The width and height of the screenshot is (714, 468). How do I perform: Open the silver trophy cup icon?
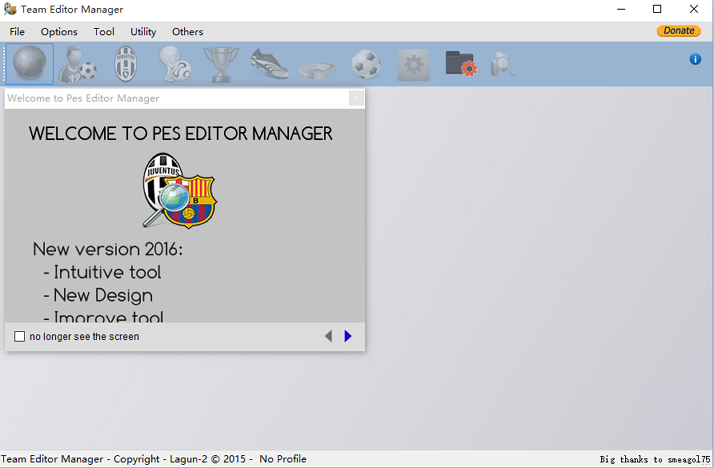[x=221, y=64]
